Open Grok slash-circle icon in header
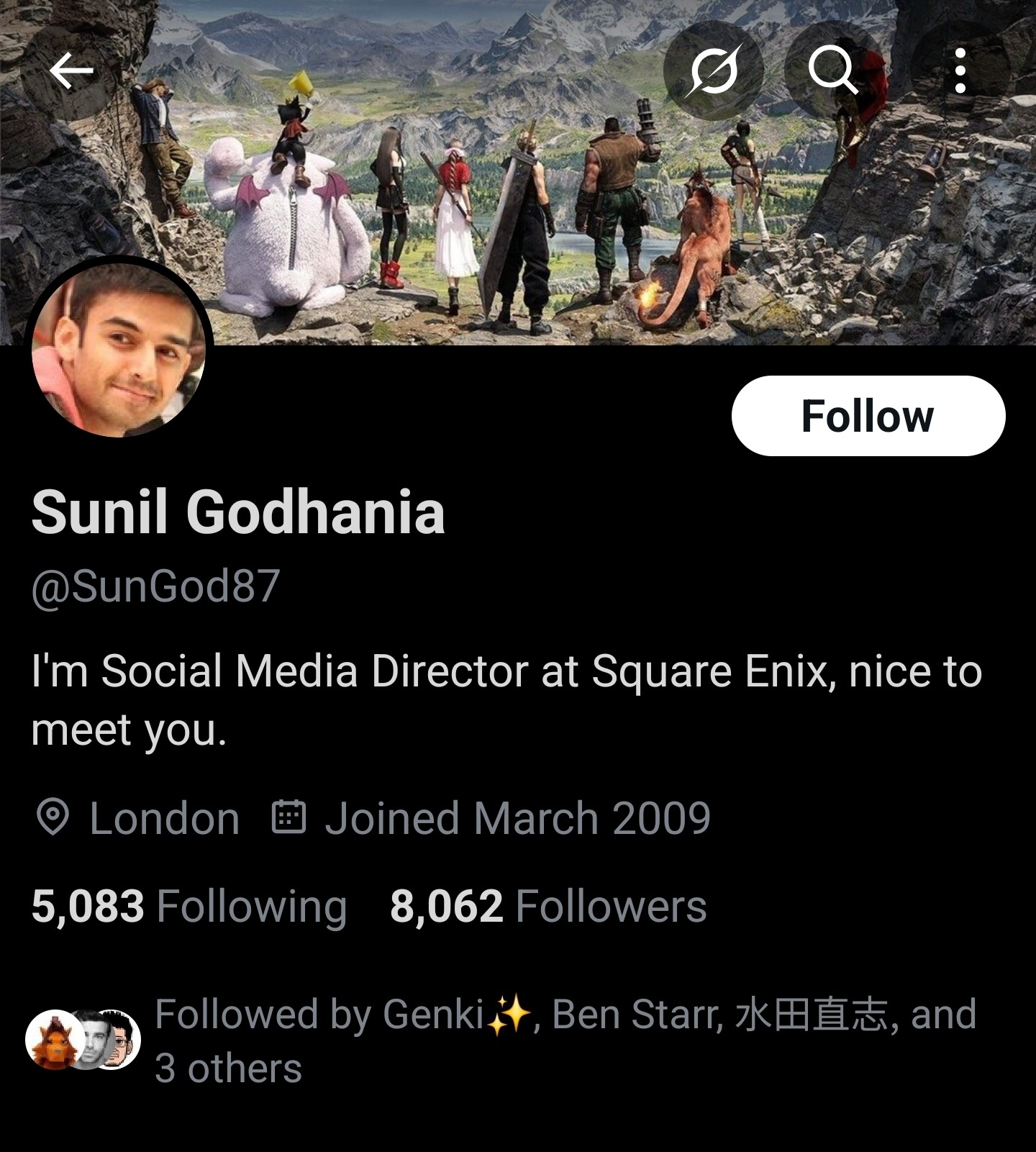The width and height of the screenshot is (1036, 1152). tap(713, 71)
